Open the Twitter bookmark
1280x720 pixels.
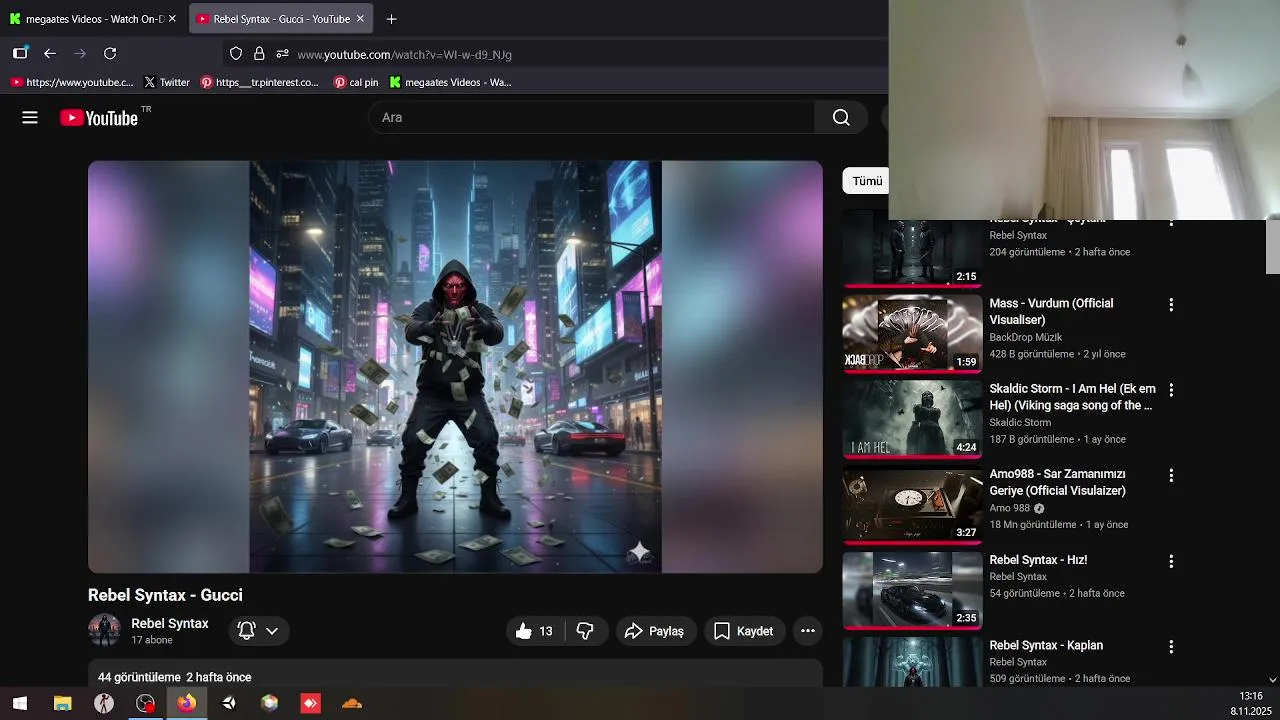pos(166,82)
